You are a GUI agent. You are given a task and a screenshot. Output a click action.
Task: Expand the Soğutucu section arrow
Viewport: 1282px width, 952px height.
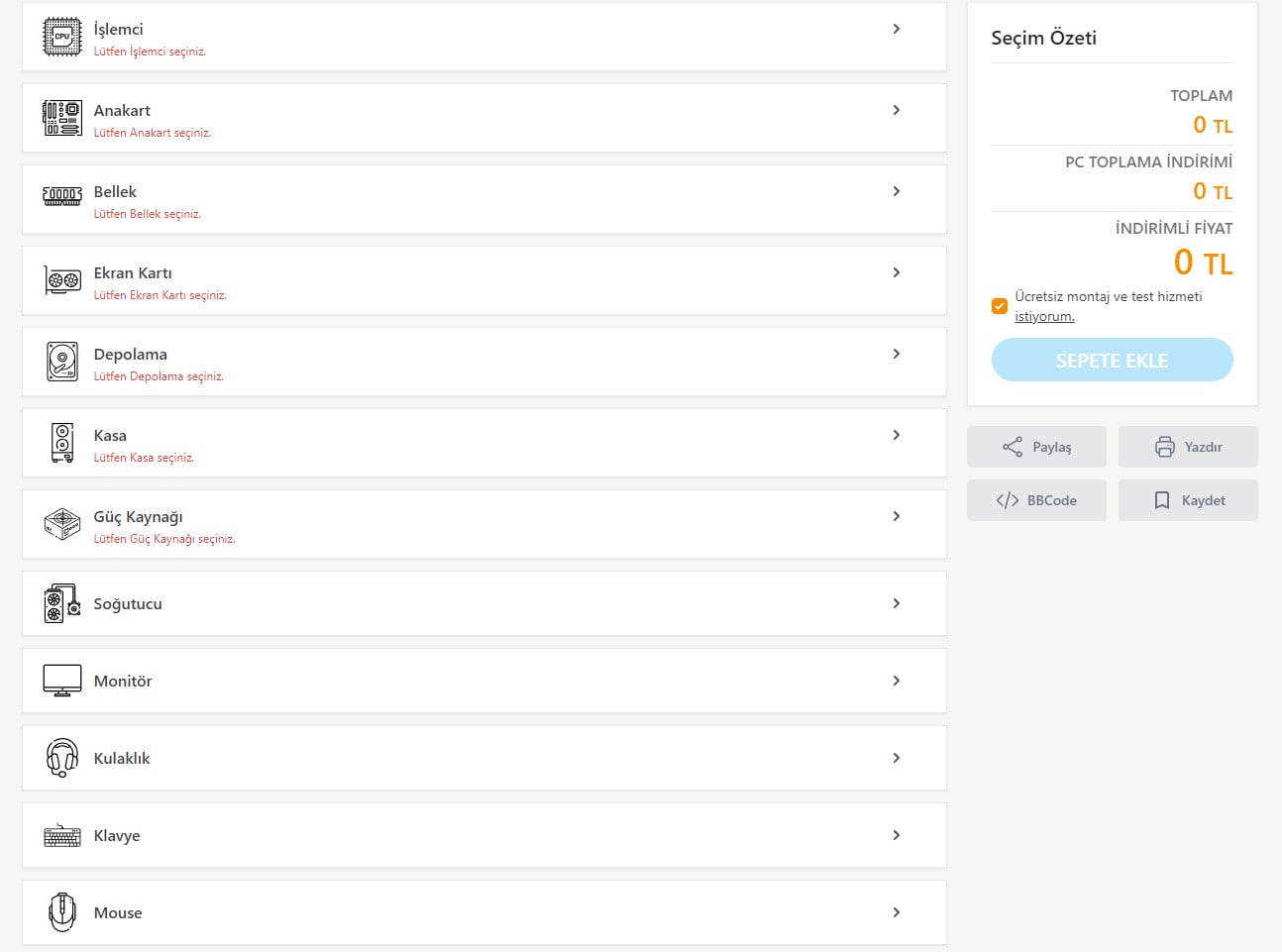[896, 603]
